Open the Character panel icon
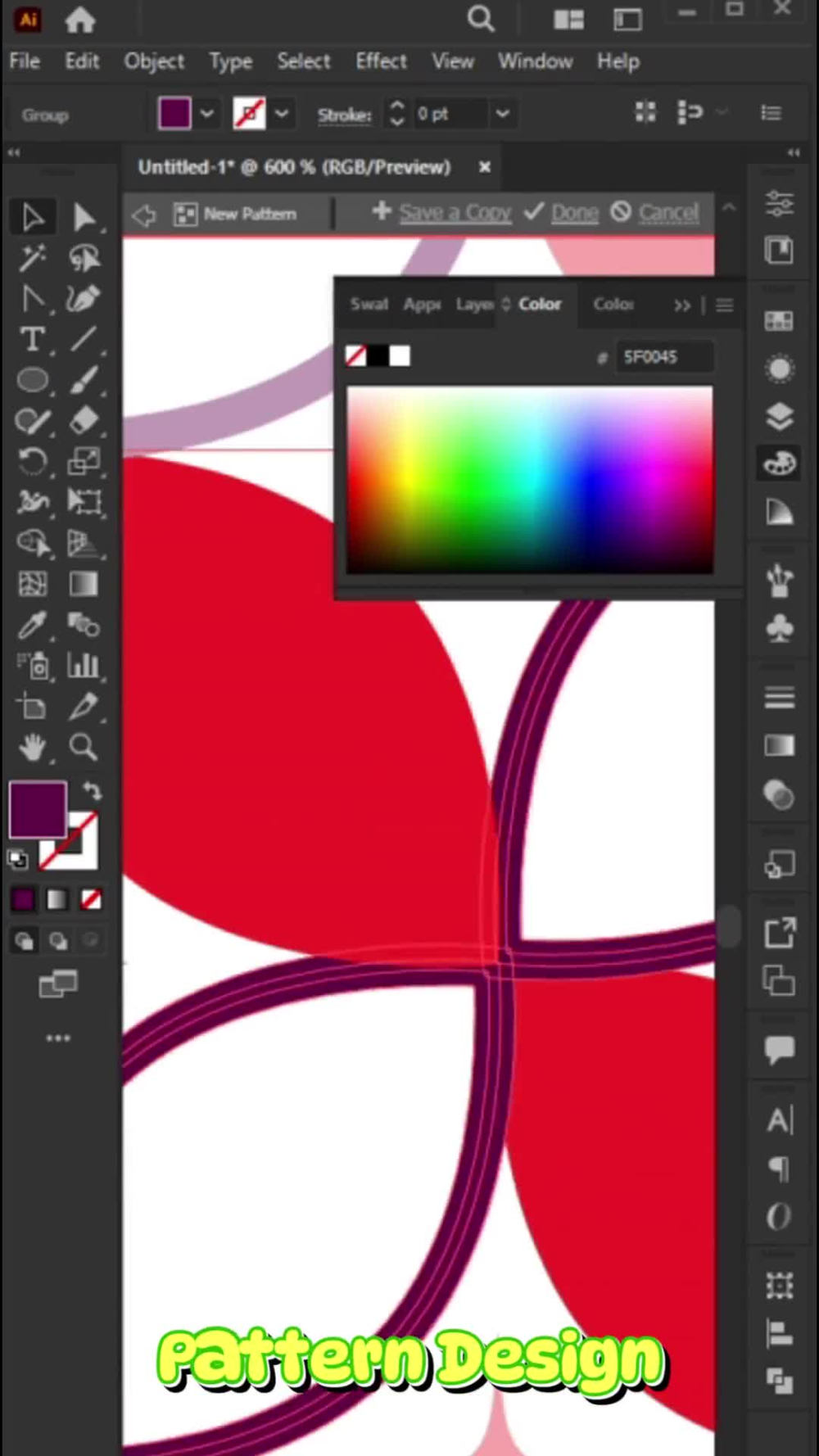Viewport: 819px width, 1456px height. coord(779,1120)
